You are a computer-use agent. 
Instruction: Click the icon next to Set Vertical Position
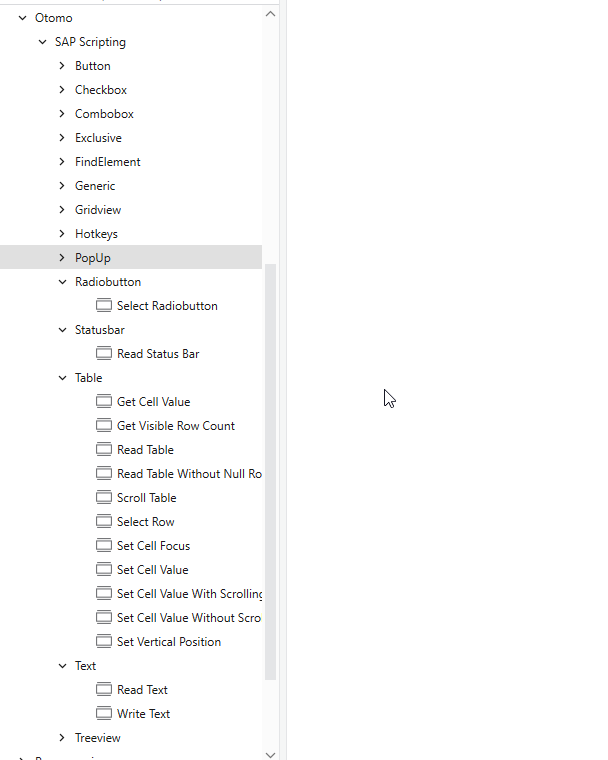tap(104, 642)
